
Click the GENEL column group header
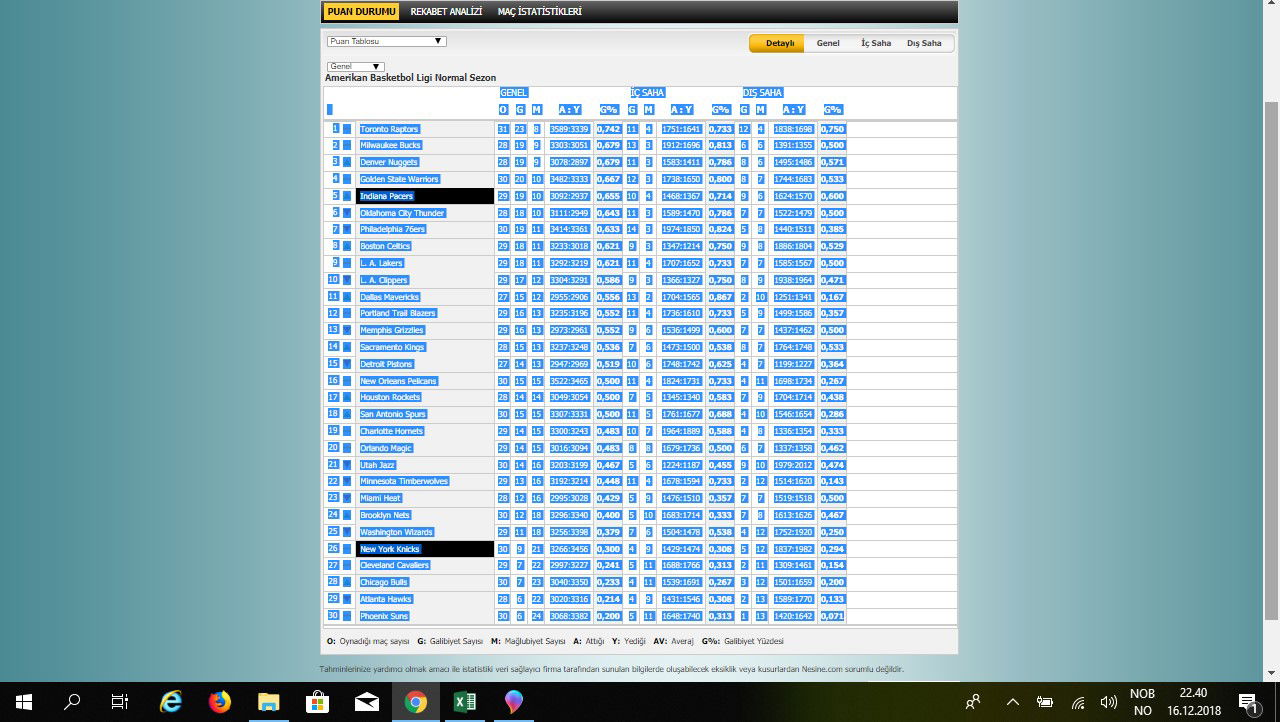514,93
